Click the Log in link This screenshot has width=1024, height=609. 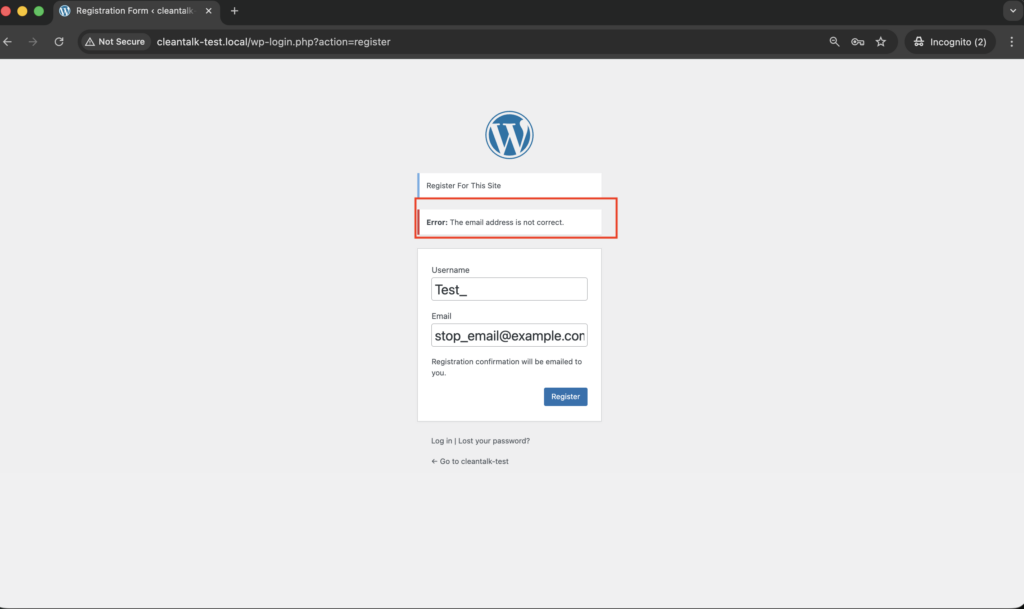tap(440, 440)
